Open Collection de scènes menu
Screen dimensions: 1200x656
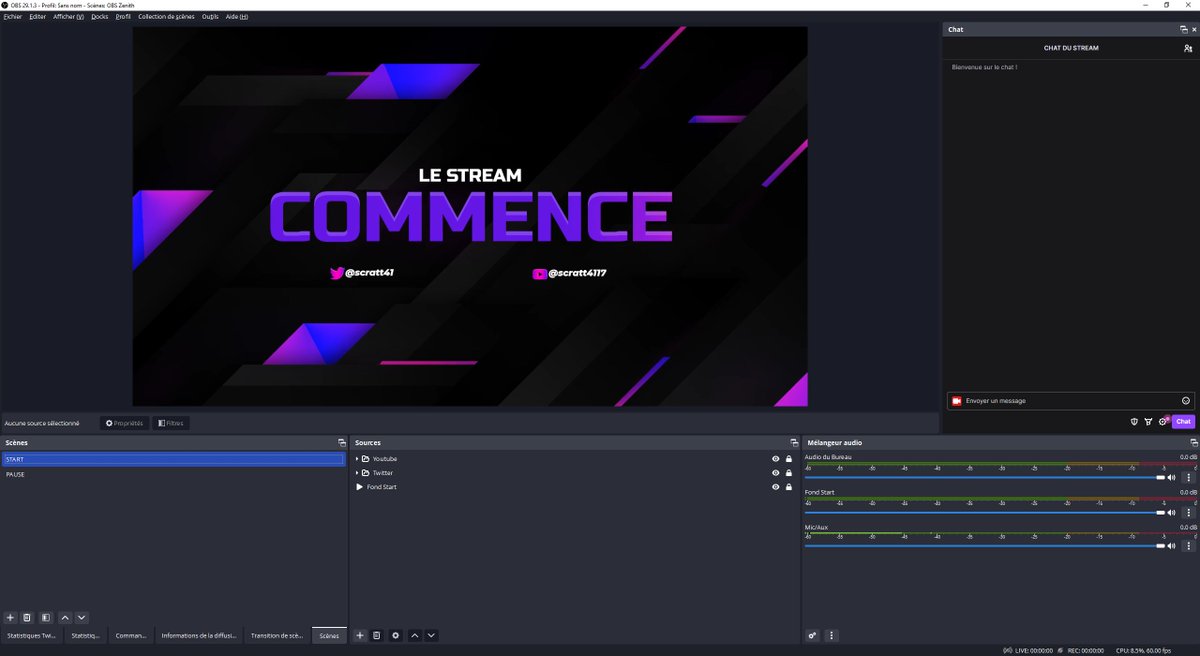166,17
